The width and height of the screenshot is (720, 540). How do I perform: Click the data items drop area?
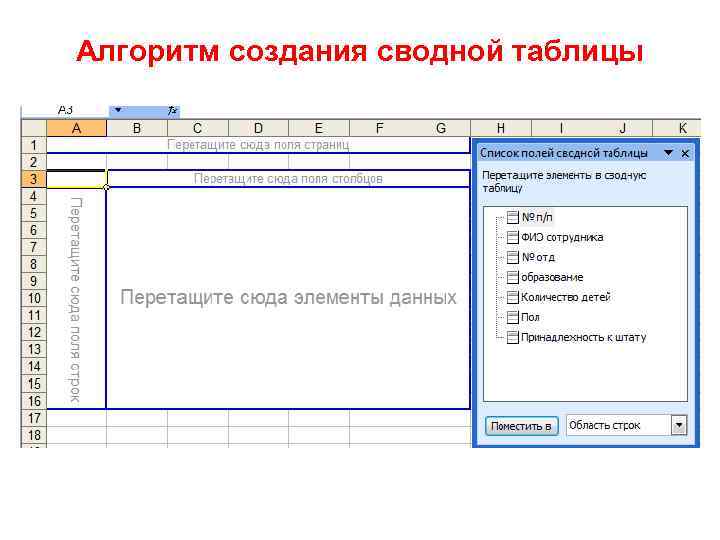click(288, 298)
